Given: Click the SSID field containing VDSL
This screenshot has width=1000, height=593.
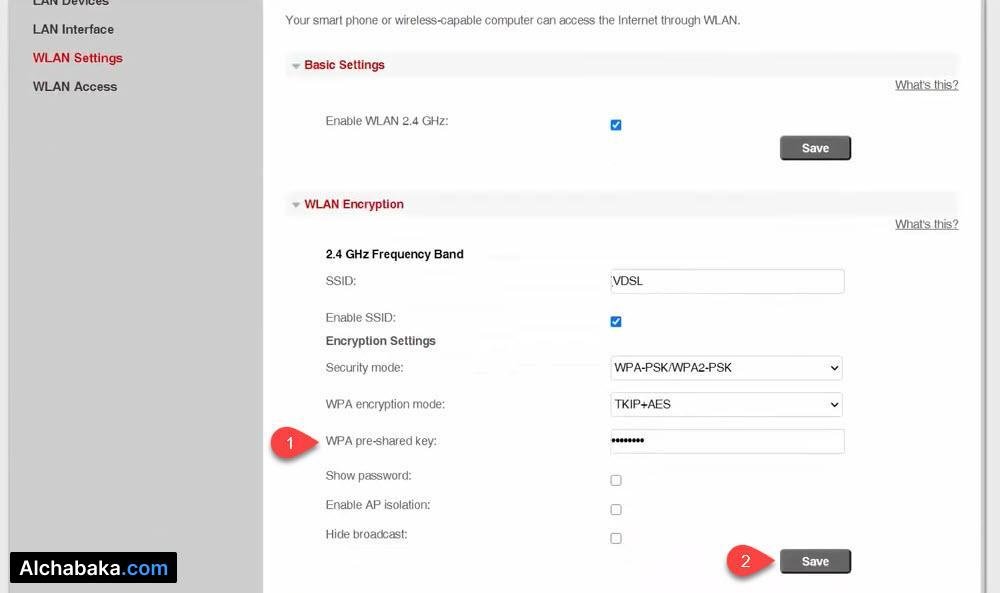Looking at the screenshot, I should (x=726, y=281).
